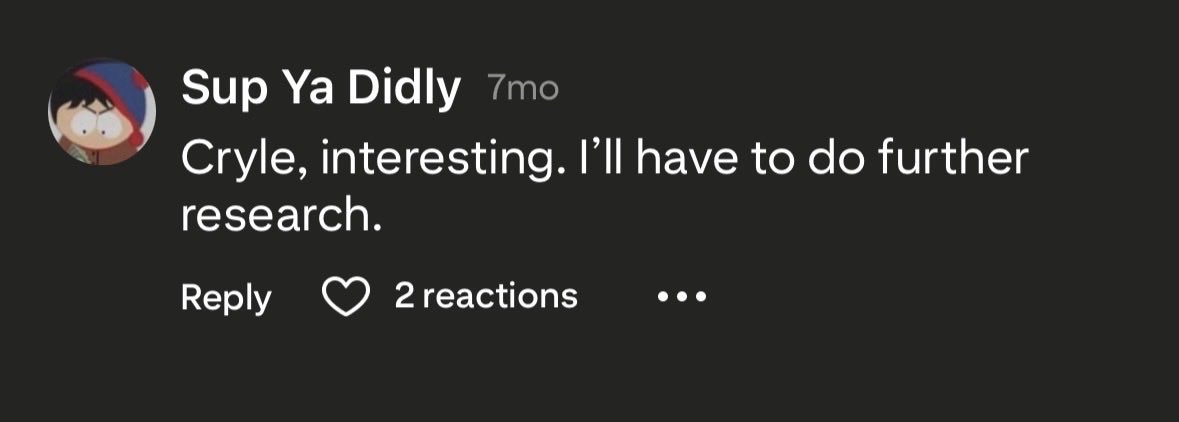Click the 7mo timestamp
This screenshot has width=1179, height=422.
[x=523, y=90]
